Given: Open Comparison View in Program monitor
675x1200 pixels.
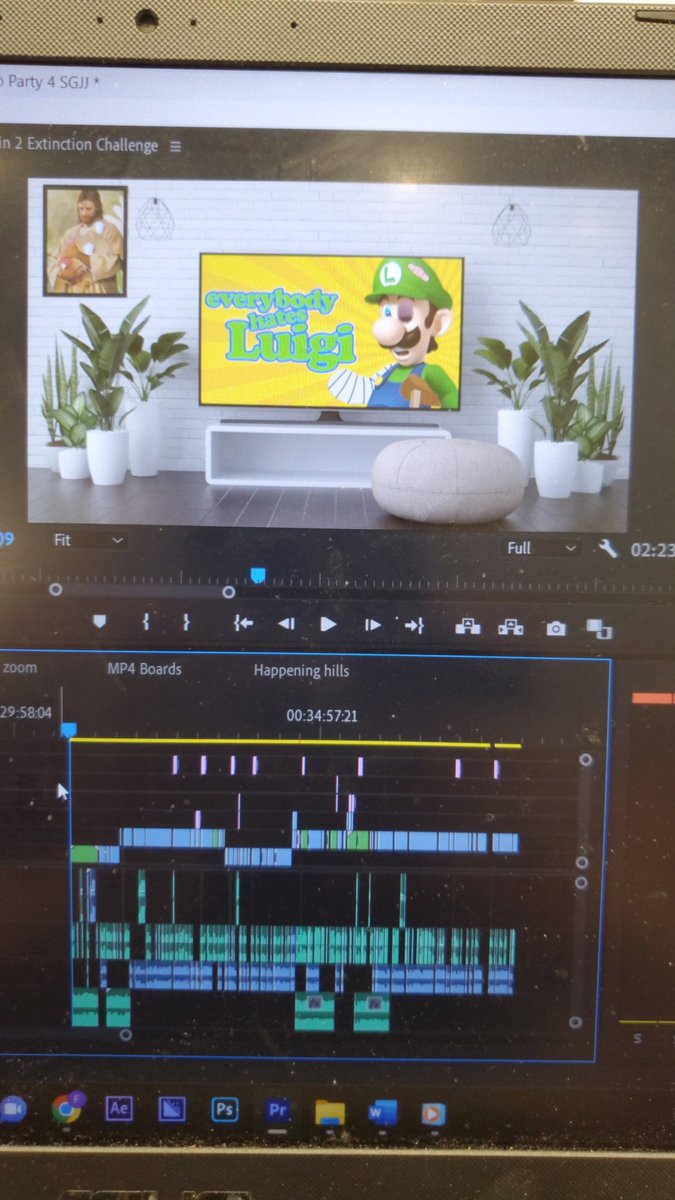Looking at the screenshot, I should [x=599, y=629].
